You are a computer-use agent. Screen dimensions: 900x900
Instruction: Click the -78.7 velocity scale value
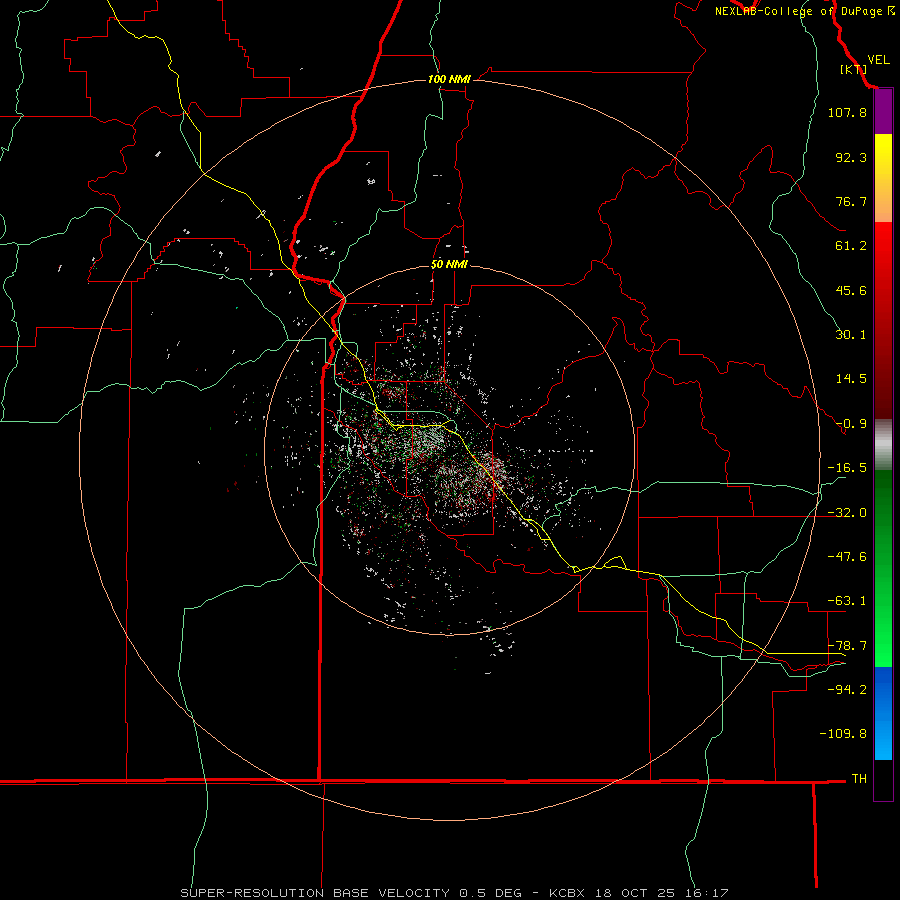(x=847, y=646)
